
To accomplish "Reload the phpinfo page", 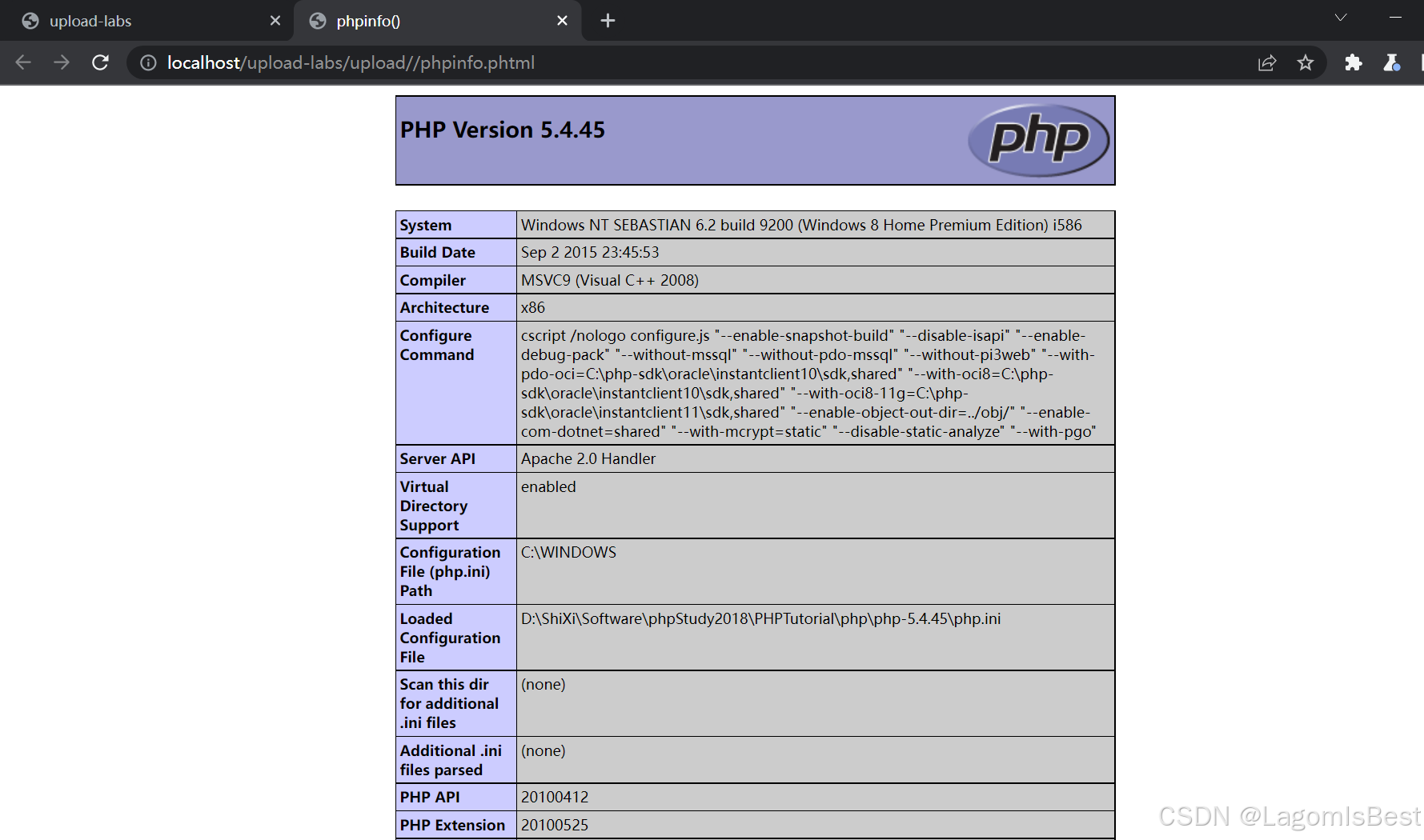I will (100, 62).
